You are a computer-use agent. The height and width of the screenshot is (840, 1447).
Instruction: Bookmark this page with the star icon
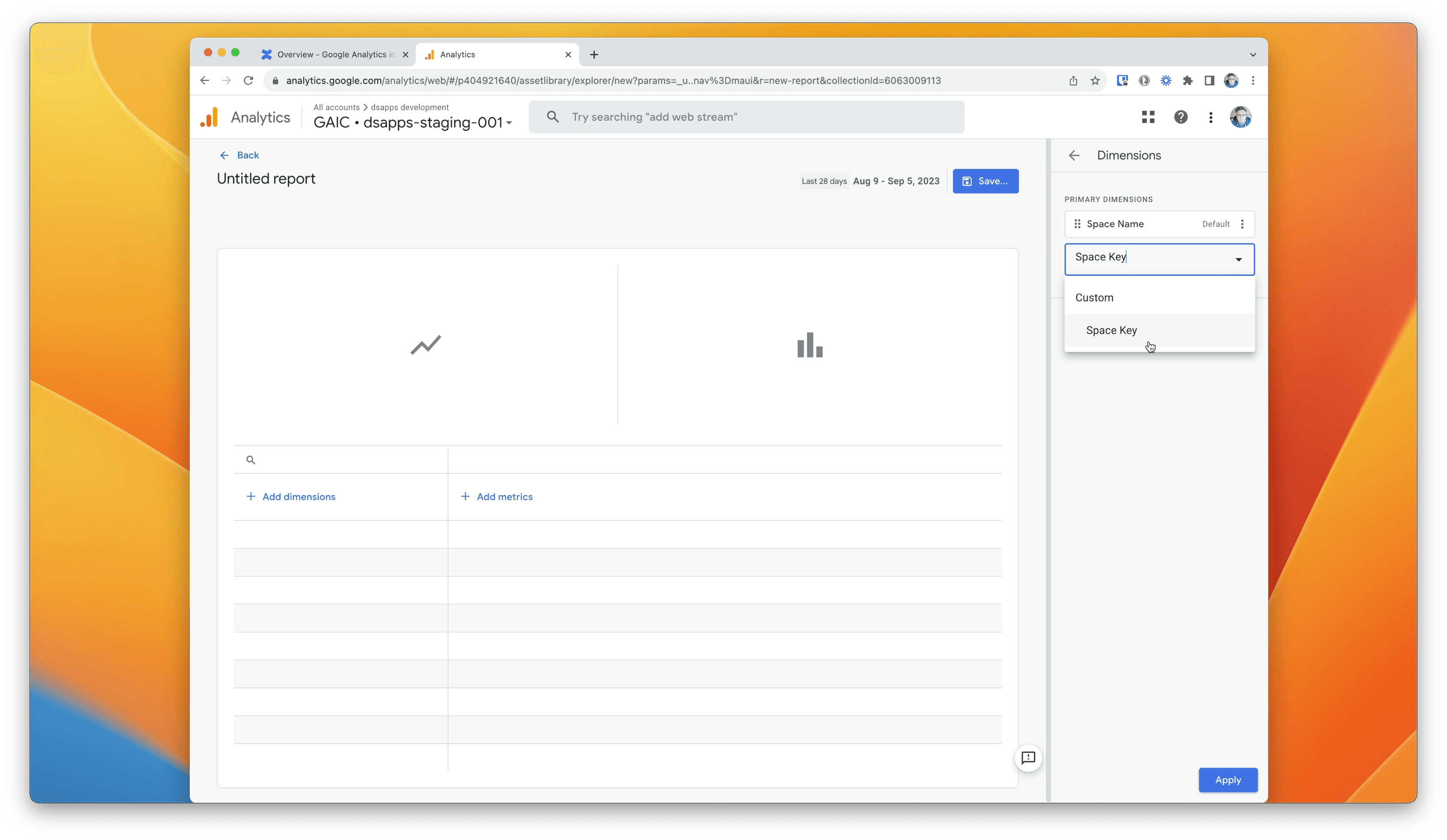pyautogui.click(x=1095, y=80)
